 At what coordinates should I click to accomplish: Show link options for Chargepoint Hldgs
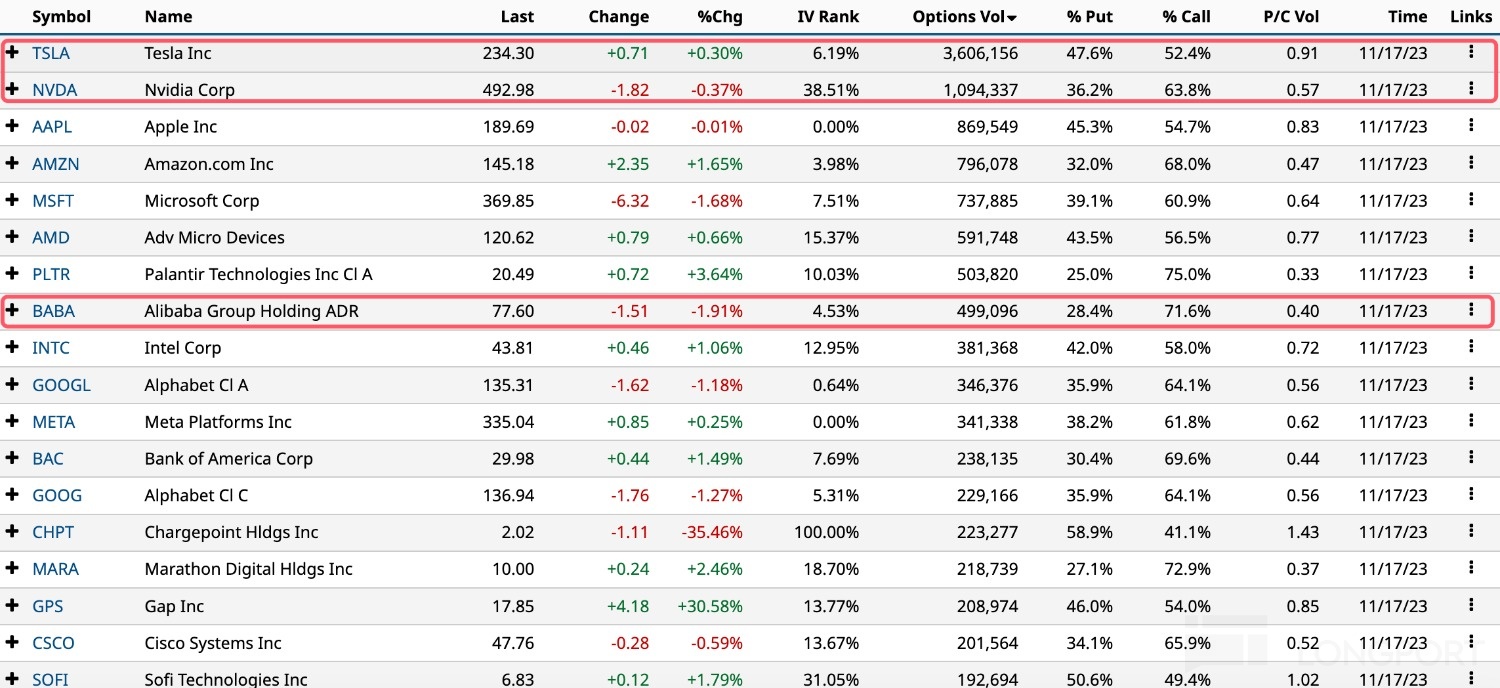click(x=1471, y=533)
